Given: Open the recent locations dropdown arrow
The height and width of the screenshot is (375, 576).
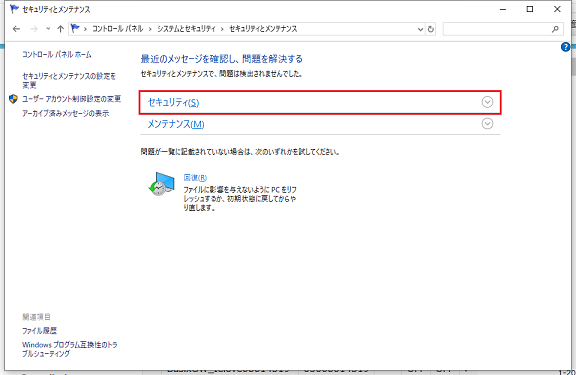Looking at the screenshot, I should click(48, 29).
